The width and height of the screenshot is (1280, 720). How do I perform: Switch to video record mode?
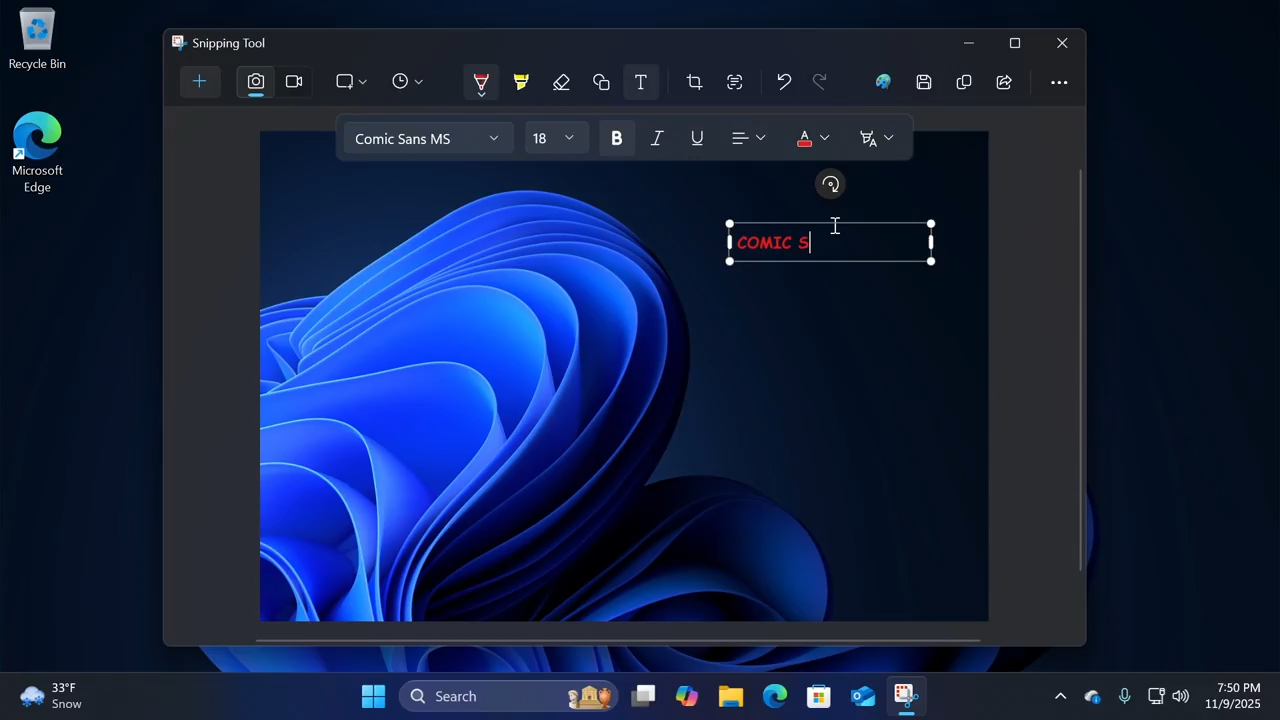tap(294, 82)
